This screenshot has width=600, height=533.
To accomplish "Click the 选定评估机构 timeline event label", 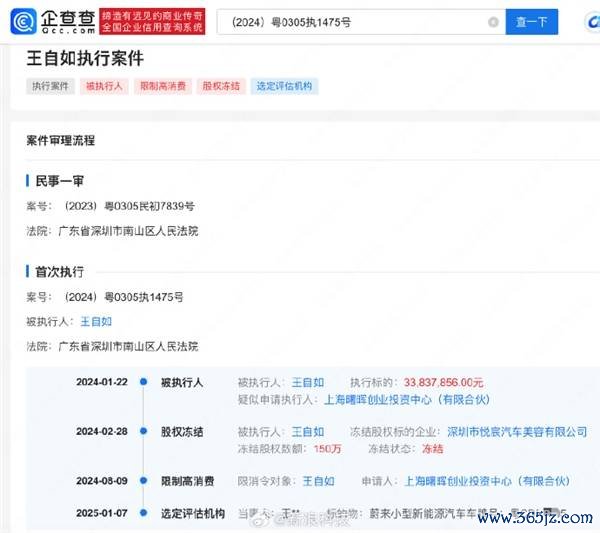I will tap(192, 513).
